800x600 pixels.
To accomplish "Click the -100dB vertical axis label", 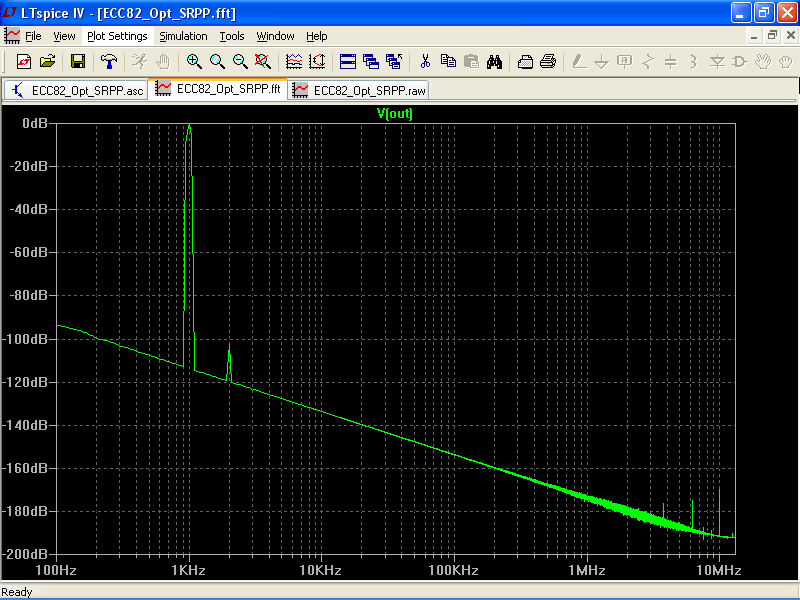I will click(26, 339).
